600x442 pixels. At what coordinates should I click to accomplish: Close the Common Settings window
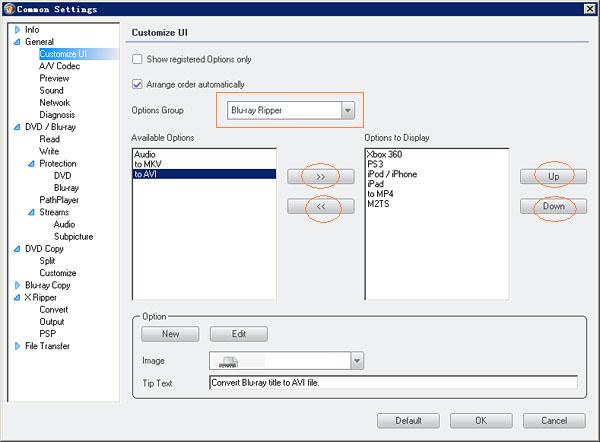590,9
